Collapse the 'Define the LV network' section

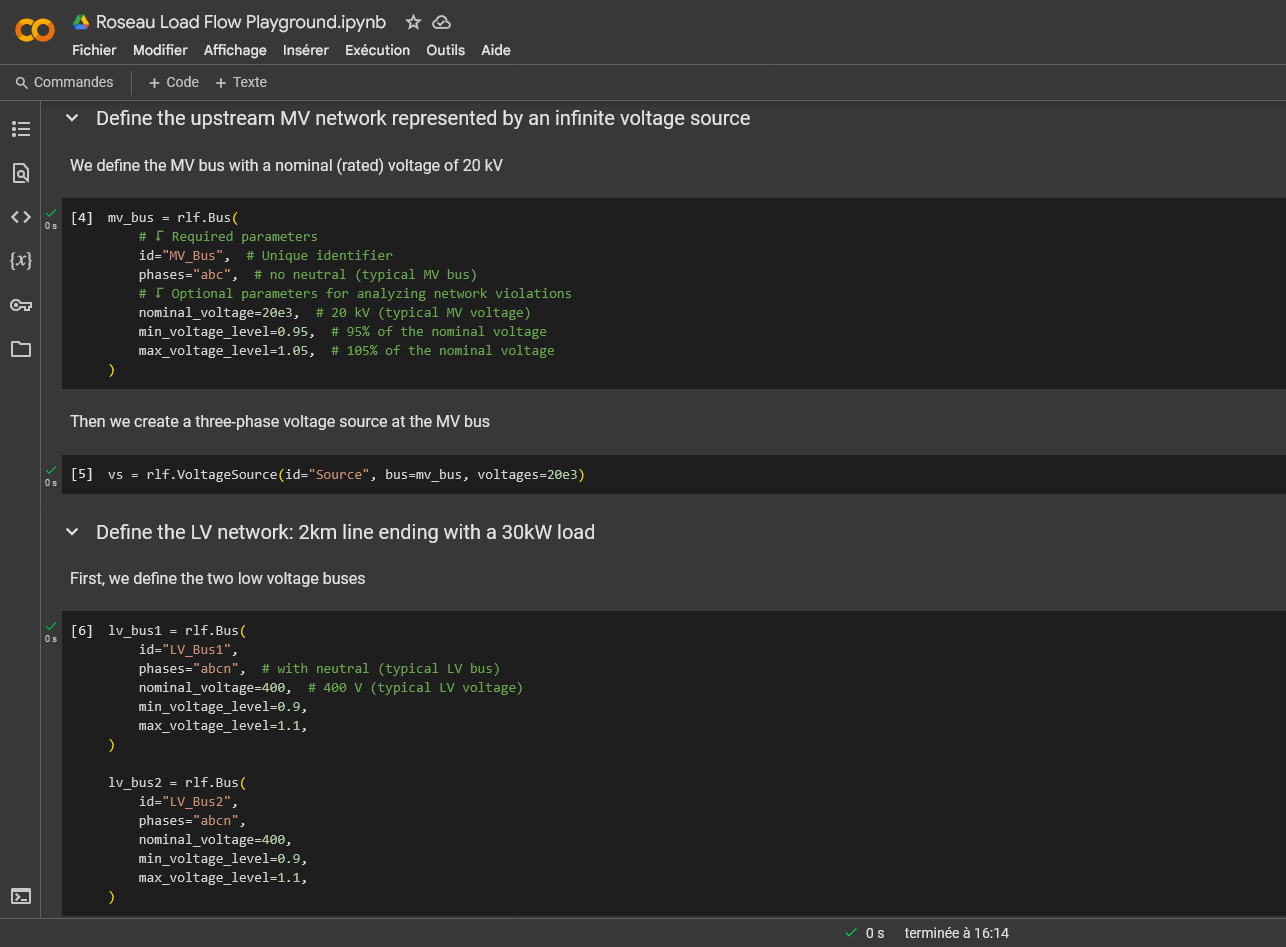click(x=72, y=532)
